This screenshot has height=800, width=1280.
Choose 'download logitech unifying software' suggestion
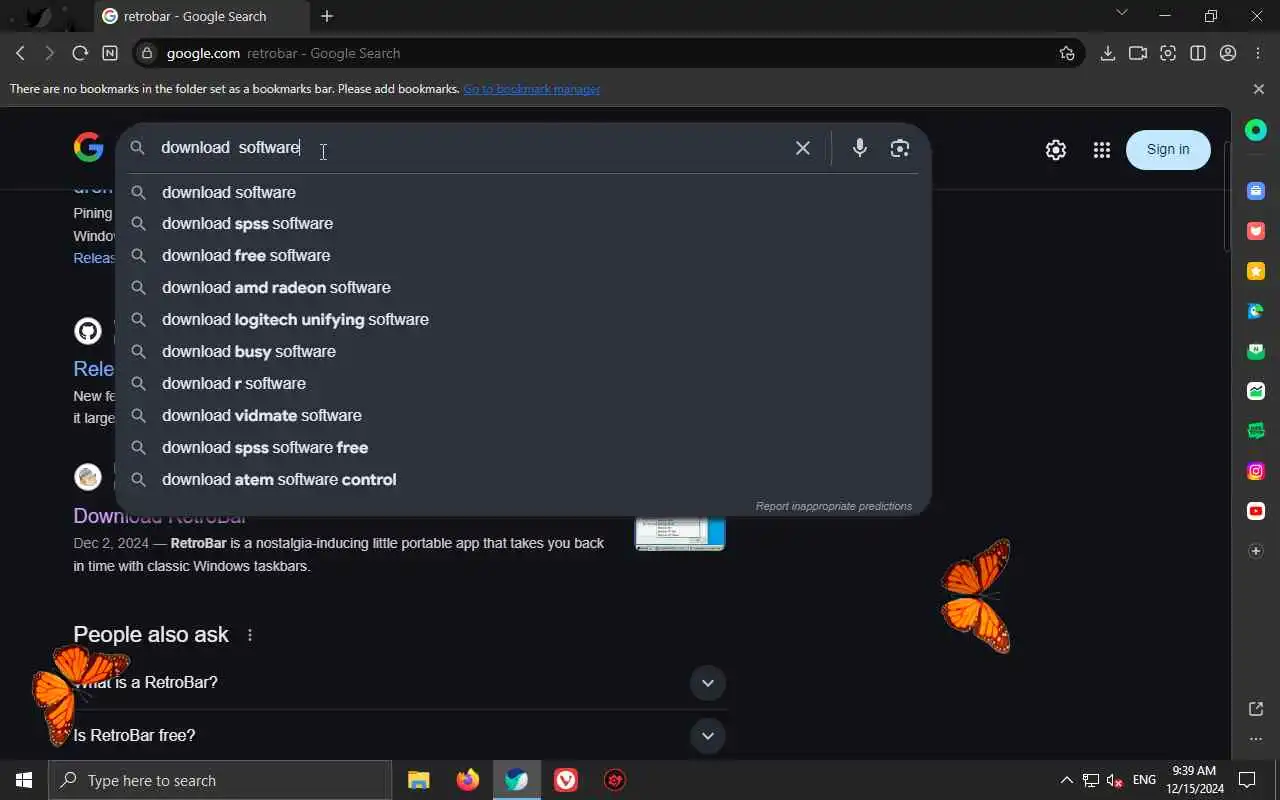[523, 320]
